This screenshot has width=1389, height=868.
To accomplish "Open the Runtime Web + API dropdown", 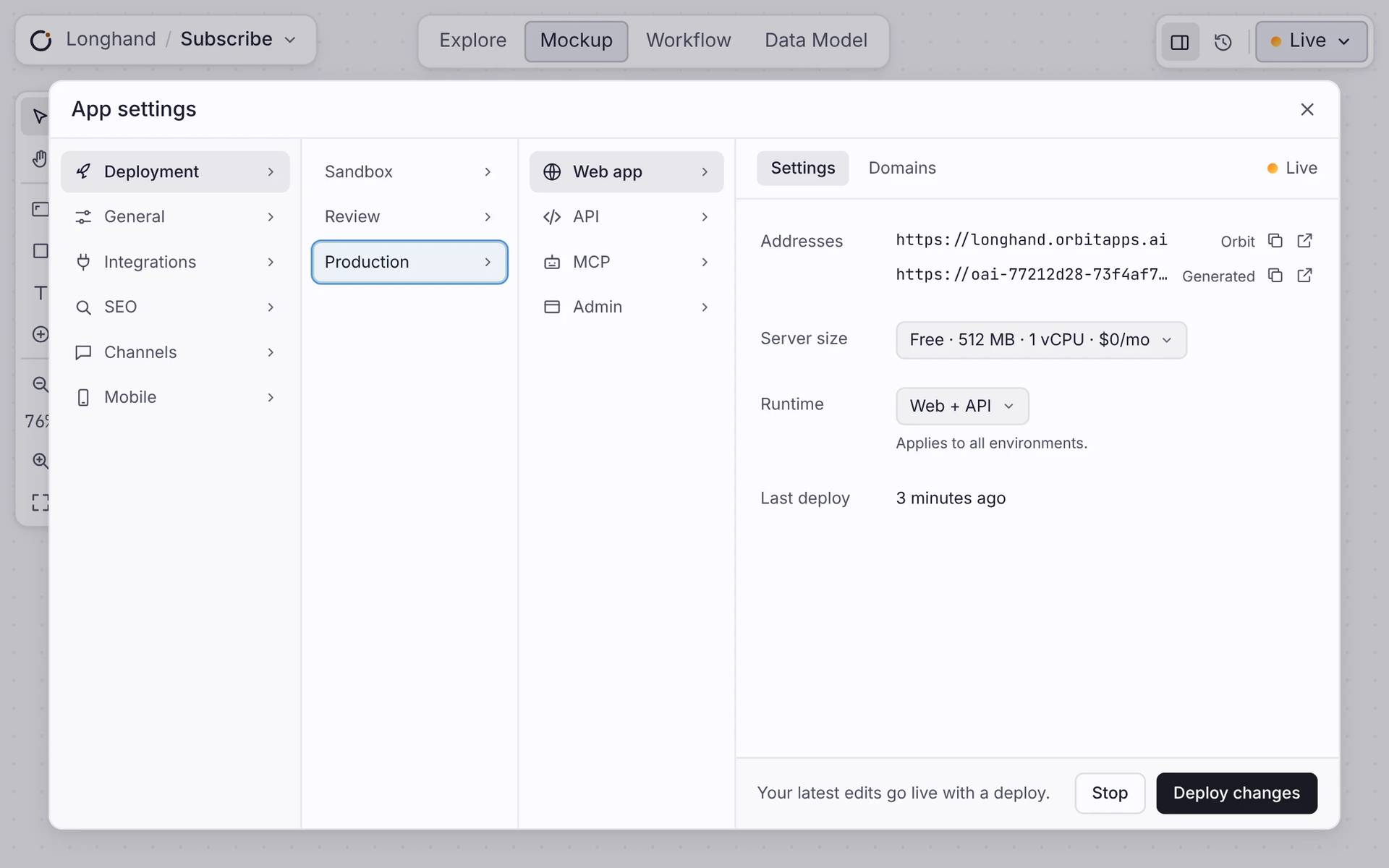I will click(x=962, y=406).
